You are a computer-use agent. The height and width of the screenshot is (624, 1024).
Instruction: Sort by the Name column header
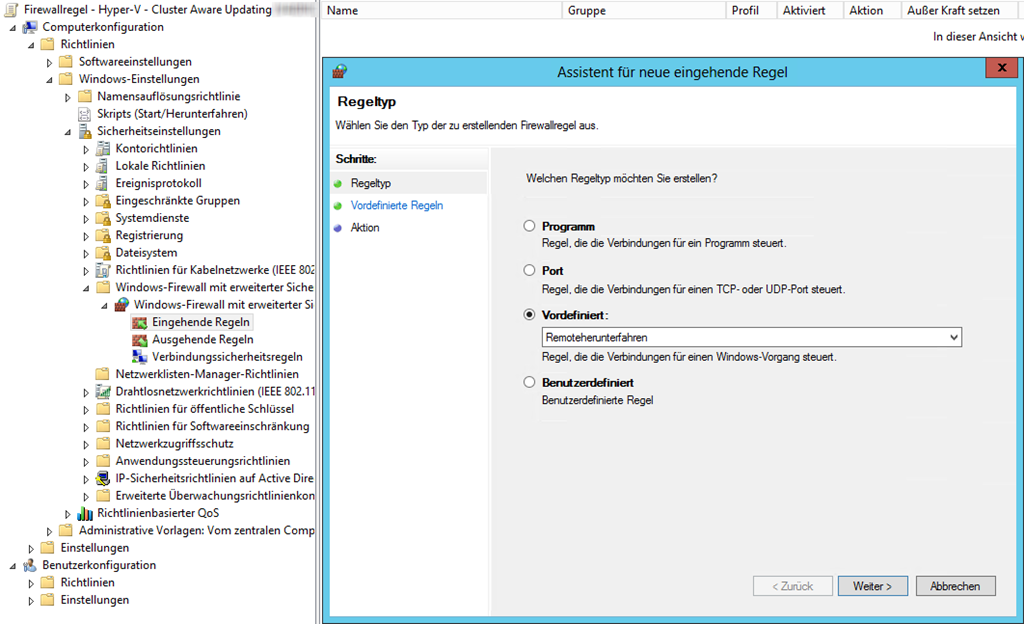point(442,10)
